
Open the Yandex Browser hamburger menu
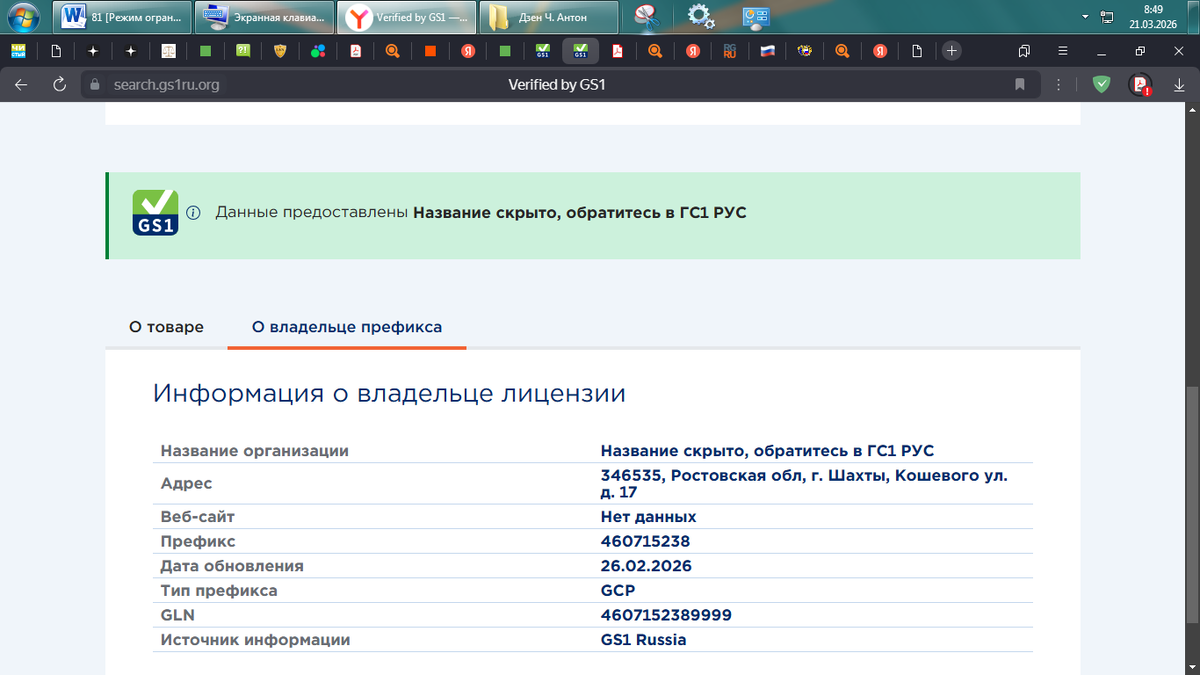click(x=1062, y=50)
